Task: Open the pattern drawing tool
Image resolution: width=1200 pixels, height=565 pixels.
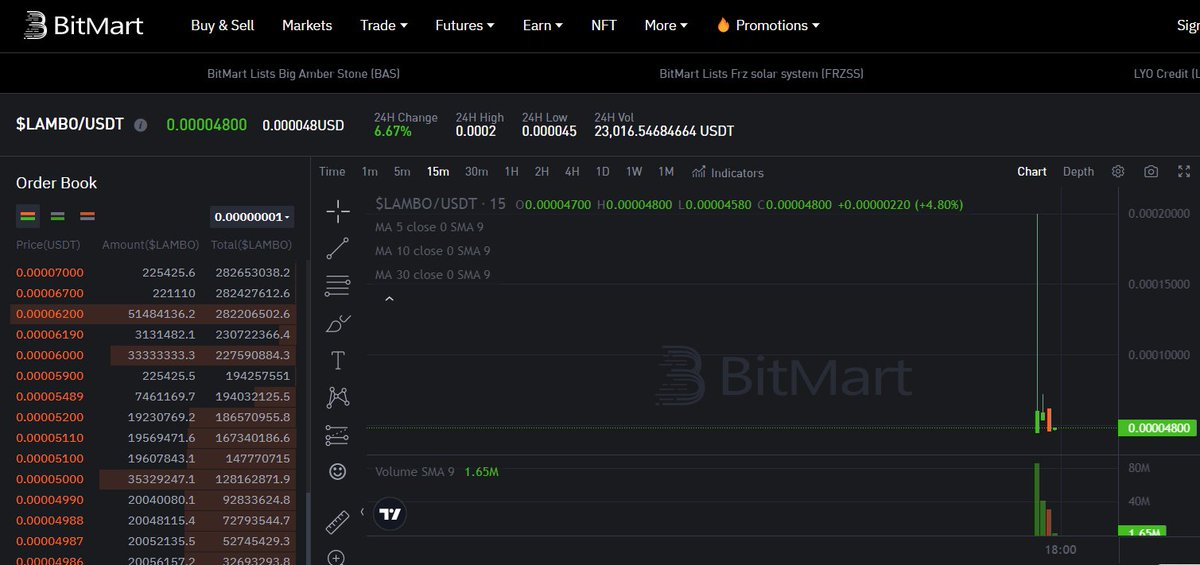Action: coord(338,397)
